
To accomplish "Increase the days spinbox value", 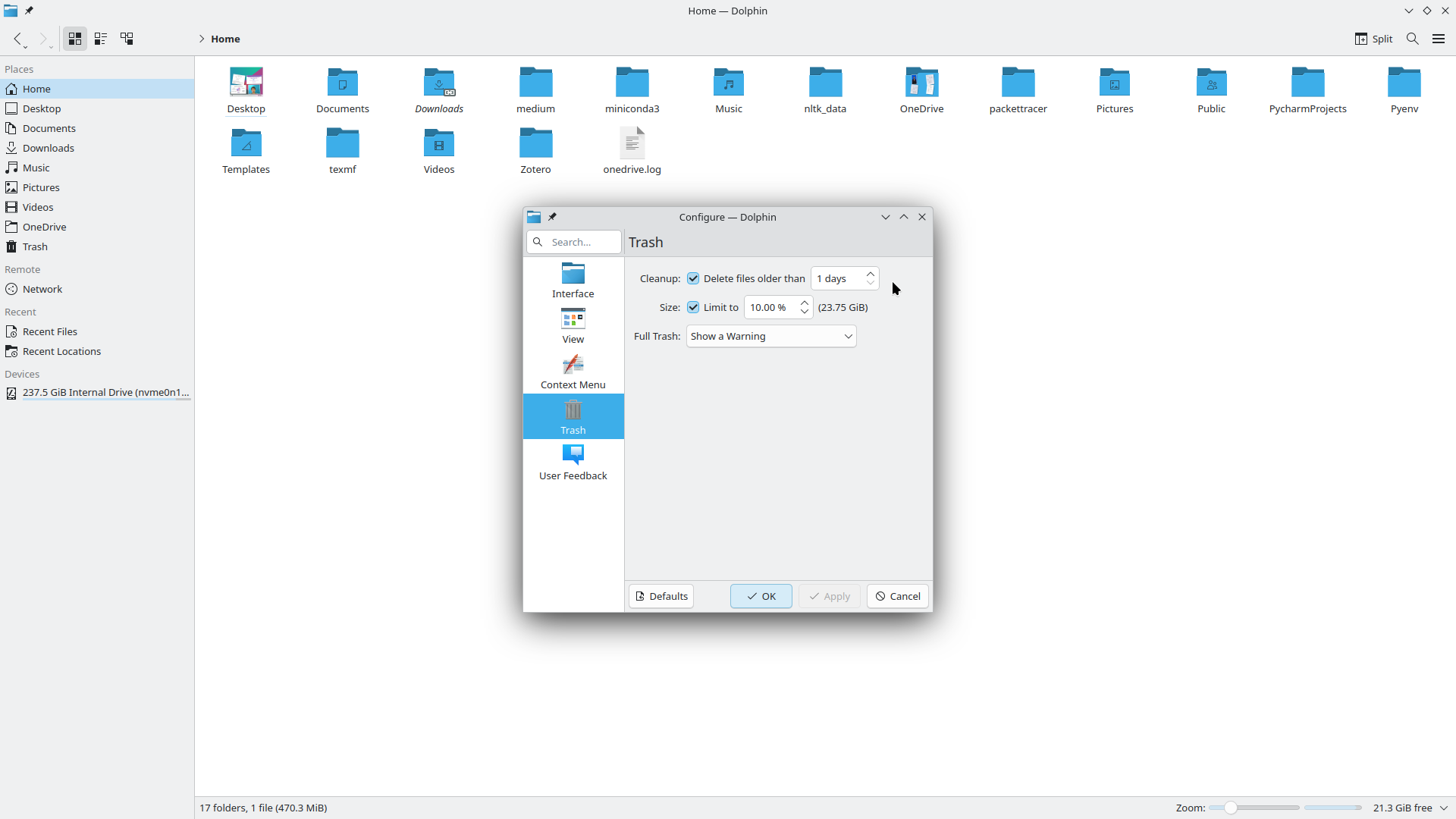I will (871, 274).
